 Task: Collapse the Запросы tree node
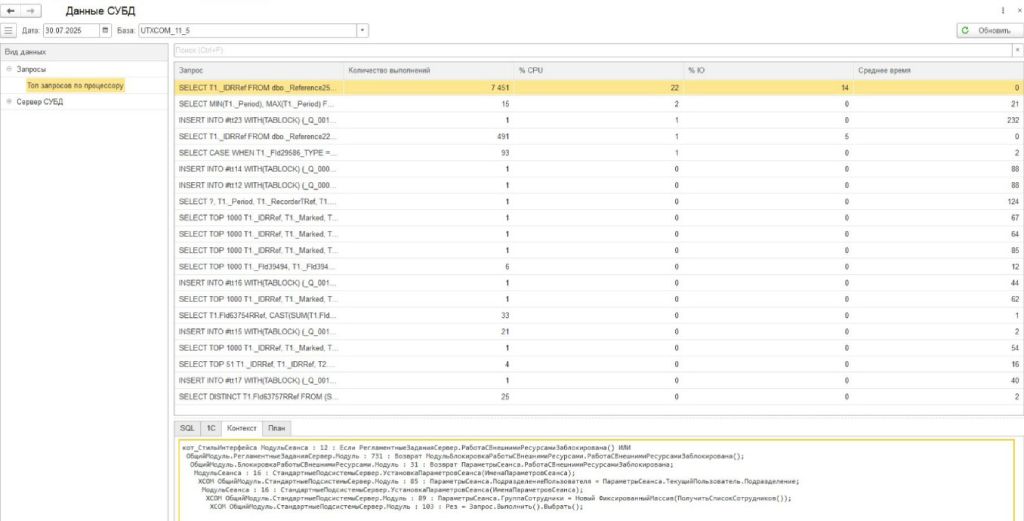coord(9,69)
